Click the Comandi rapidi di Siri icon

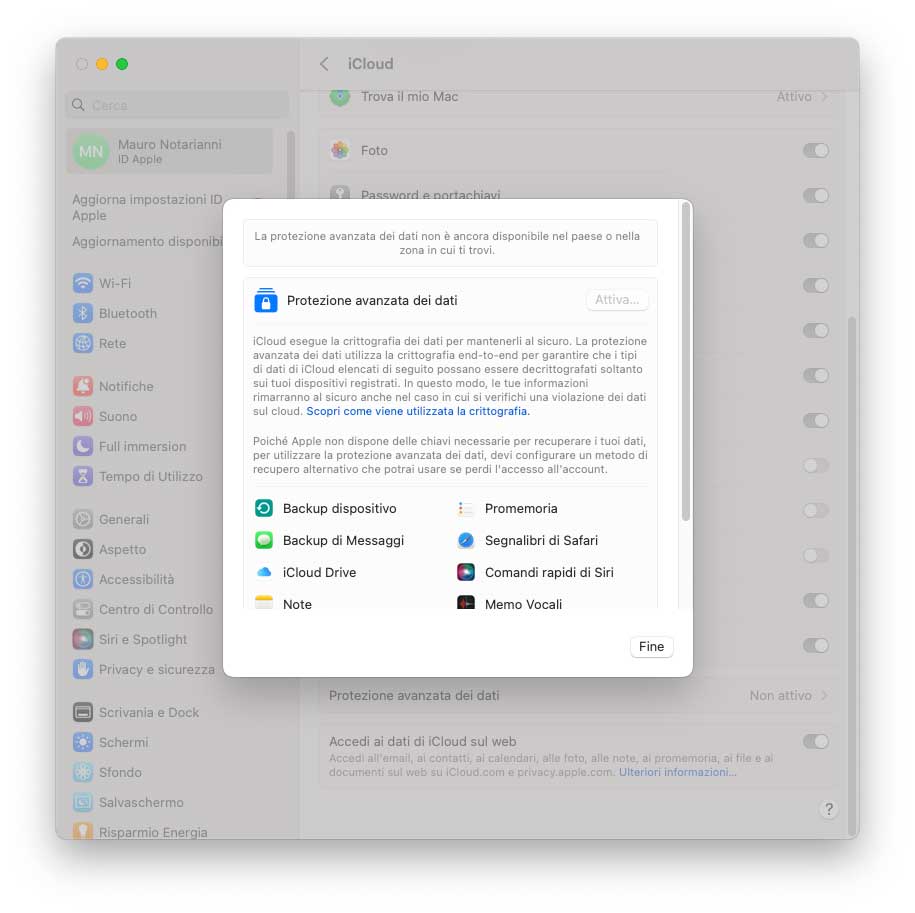pyautogui.click(x=466, y=572)
